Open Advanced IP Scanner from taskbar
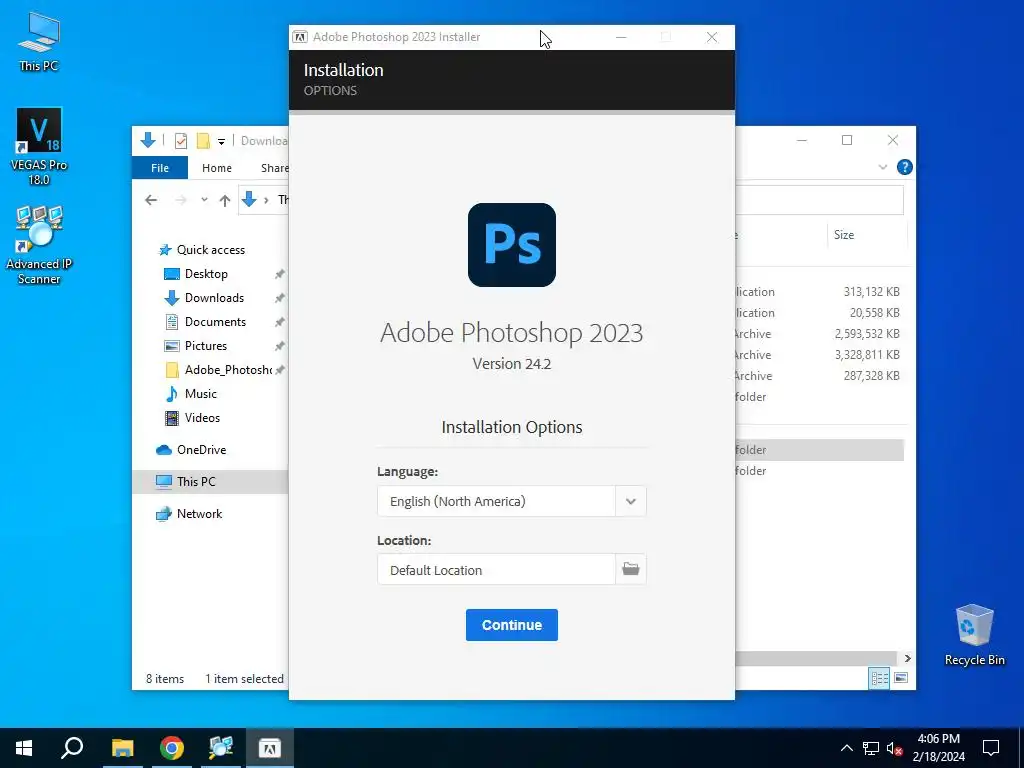The image size is (1024, 768). tap(221, 748)
